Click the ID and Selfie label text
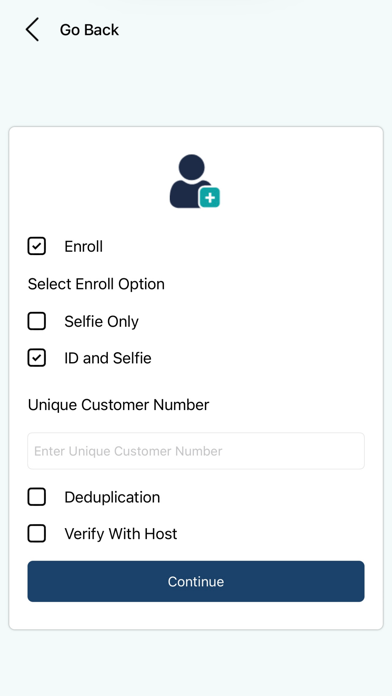392x696 pixels. pos(108,358)
